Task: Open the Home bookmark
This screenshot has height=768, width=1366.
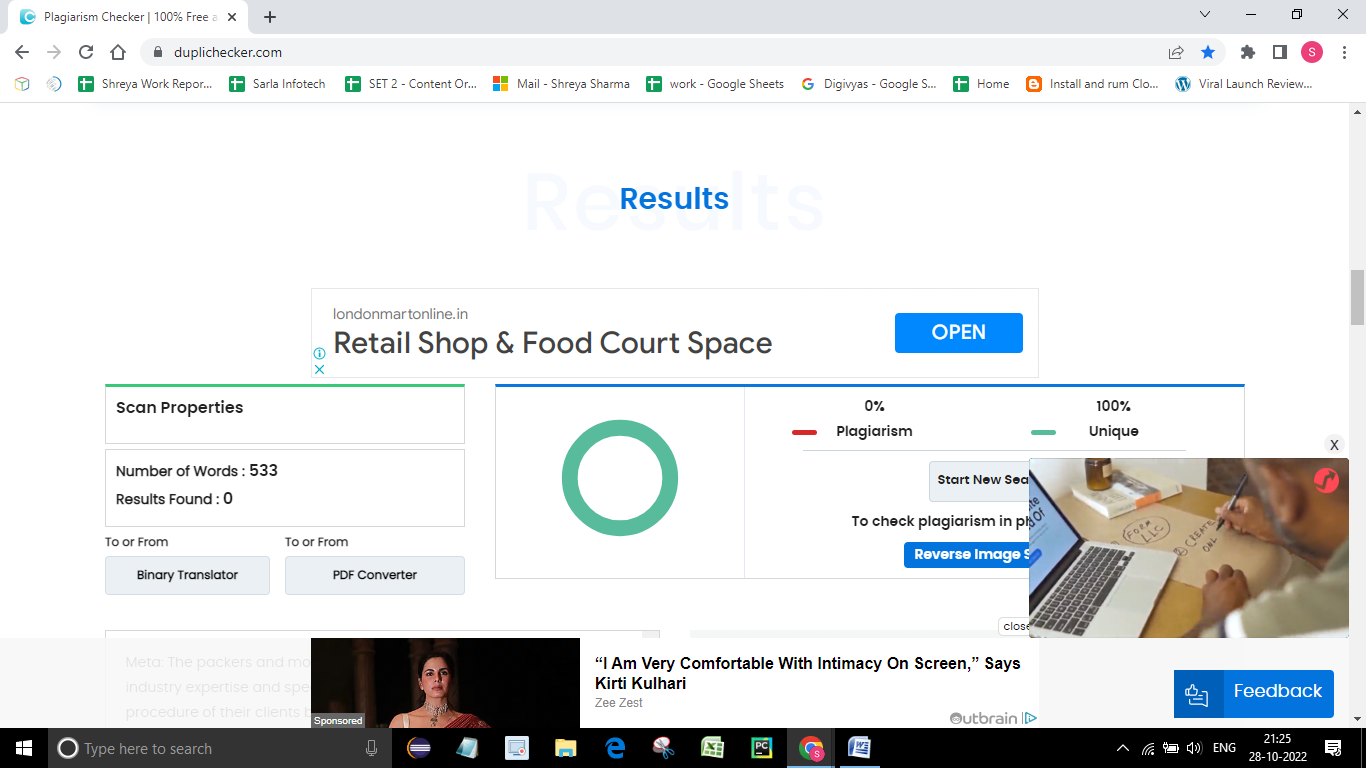Action: pos(981,84)
